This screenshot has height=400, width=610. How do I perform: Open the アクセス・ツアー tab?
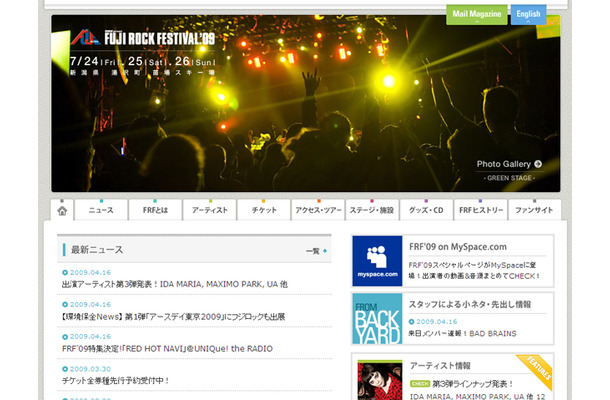pos(318,210)
